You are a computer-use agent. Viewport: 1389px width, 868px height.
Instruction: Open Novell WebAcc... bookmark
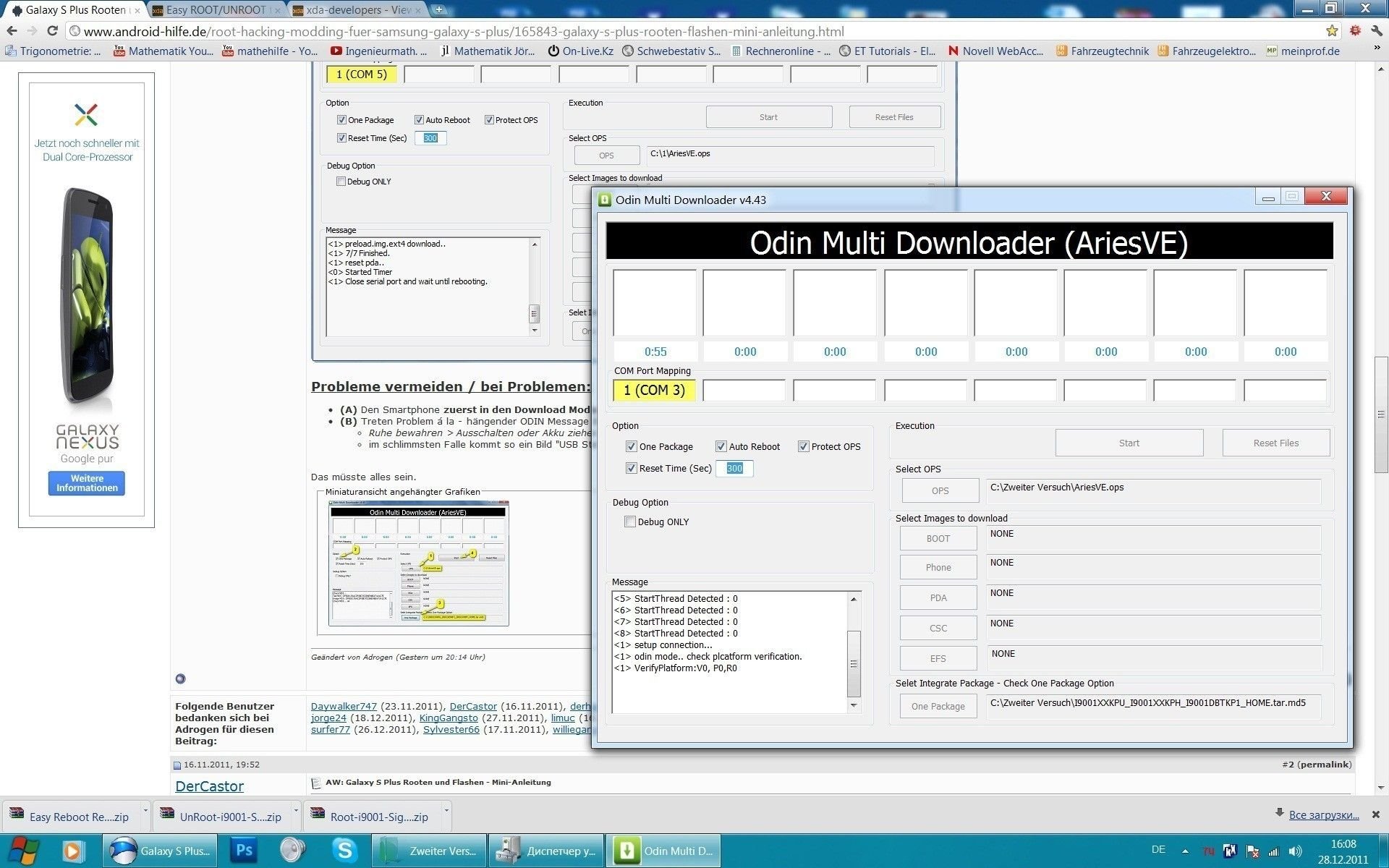pyautogui.click(x=995, y=51)
